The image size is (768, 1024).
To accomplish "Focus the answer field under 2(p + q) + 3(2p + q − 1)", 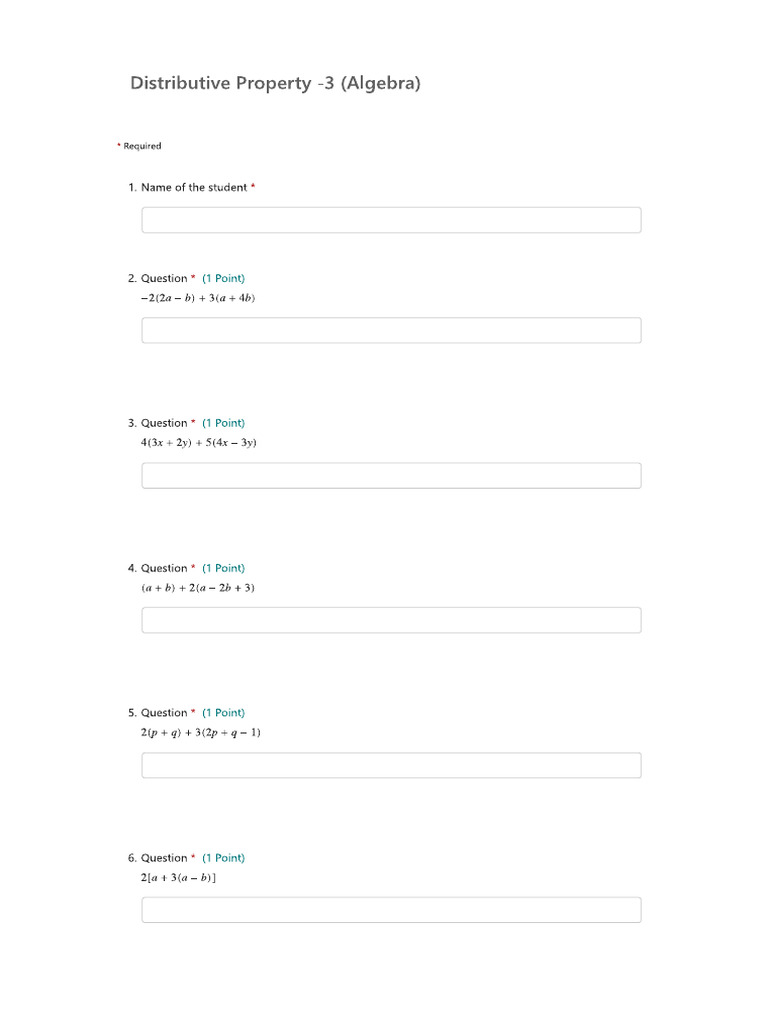I will point(391,765).
